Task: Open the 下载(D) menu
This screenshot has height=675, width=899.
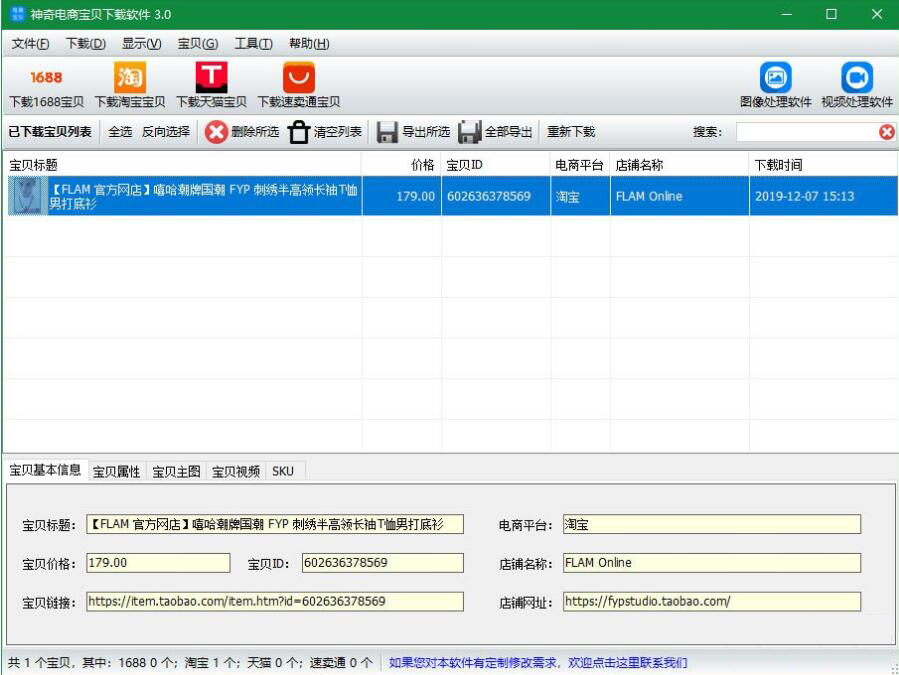Action: [x=86, y=44]
